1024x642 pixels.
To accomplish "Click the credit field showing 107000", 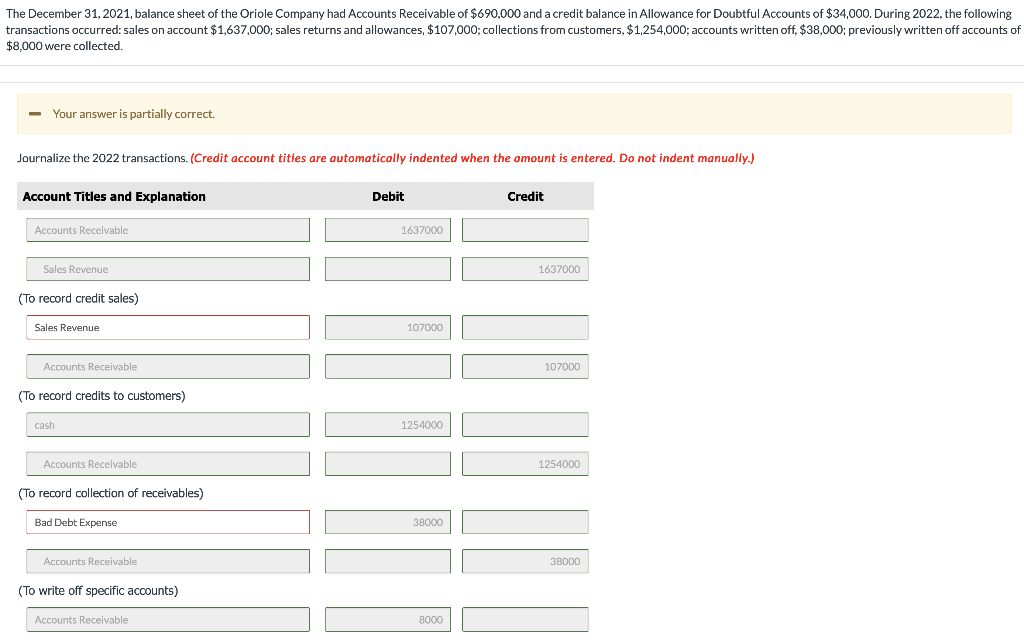I will 525,366.
